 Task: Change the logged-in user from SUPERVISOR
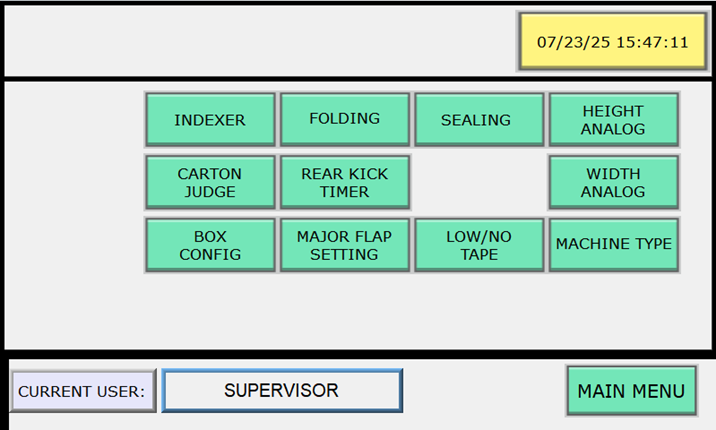click(282, 390)
